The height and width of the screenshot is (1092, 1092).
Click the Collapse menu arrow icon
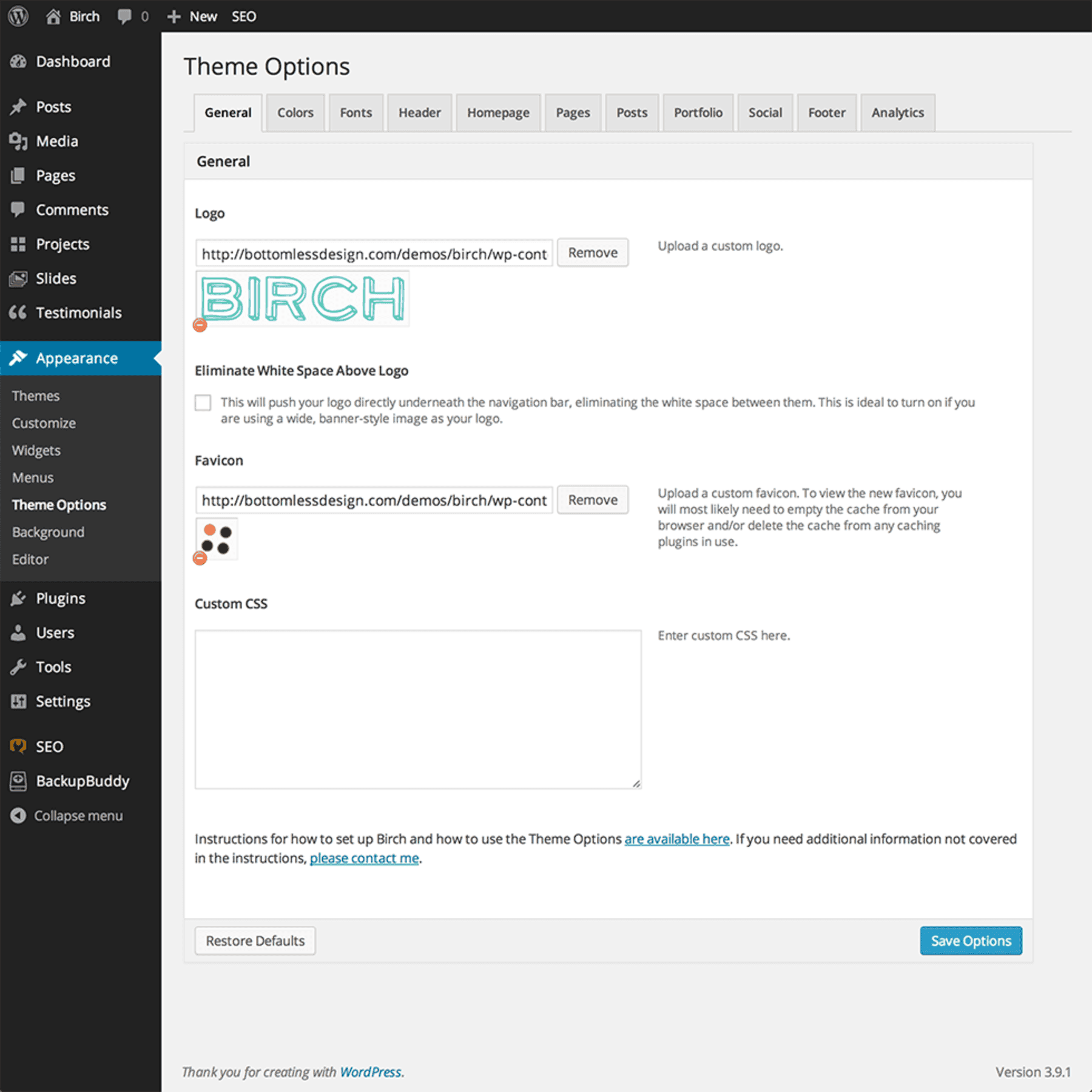[18, 816]
